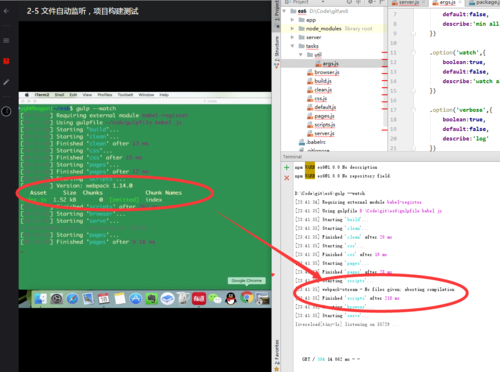Expand the server folder in project tree
The width and height of the screenshot is (500, 372).
point(292,37)
